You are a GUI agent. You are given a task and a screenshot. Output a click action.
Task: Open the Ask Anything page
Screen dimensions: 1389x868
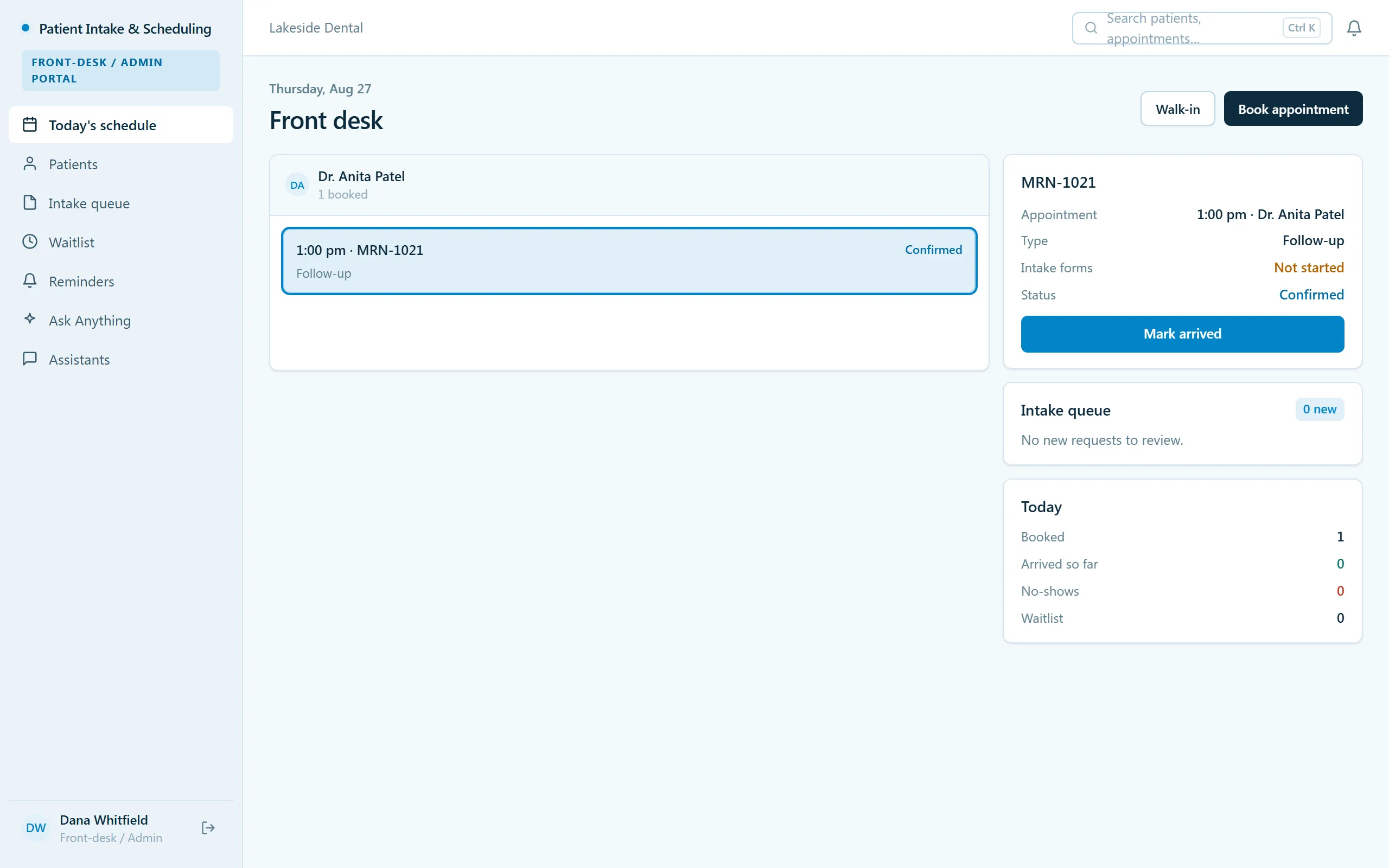pyautogui.click(x=120, y=320)
